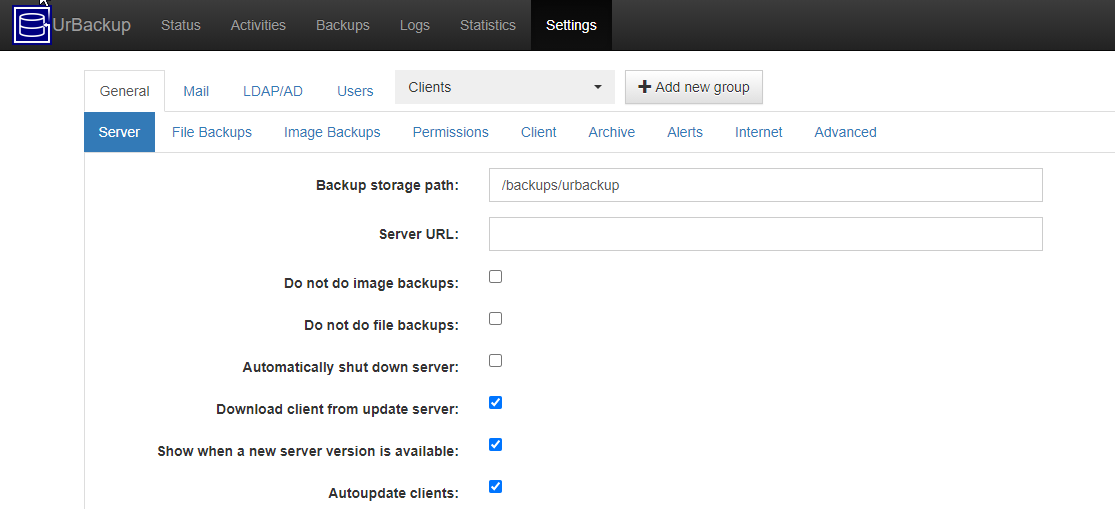
Task: Open the Activities page
Action: click(x=258, y=26)
